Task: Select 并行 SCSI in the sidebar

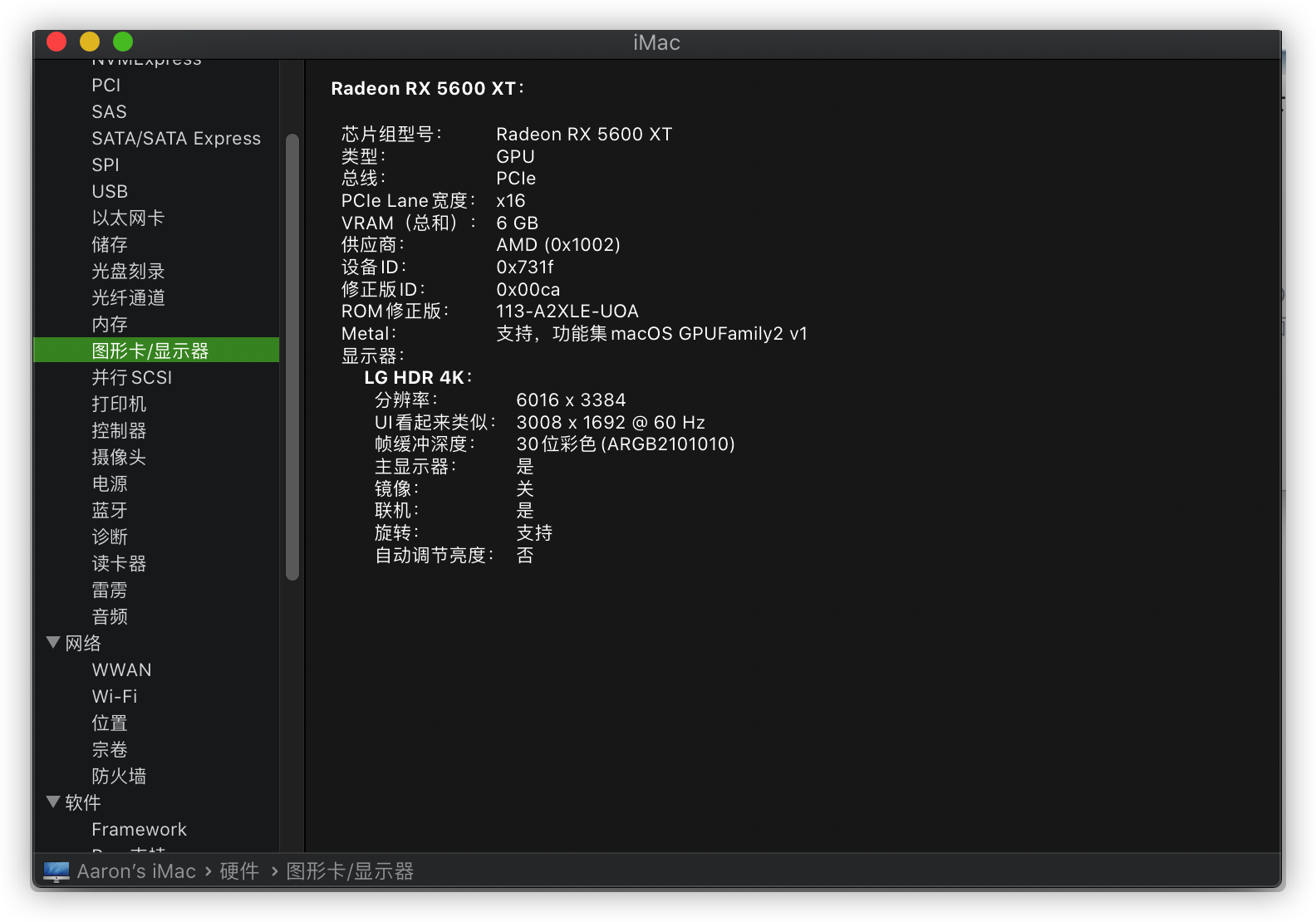Action: click(131, 377)
